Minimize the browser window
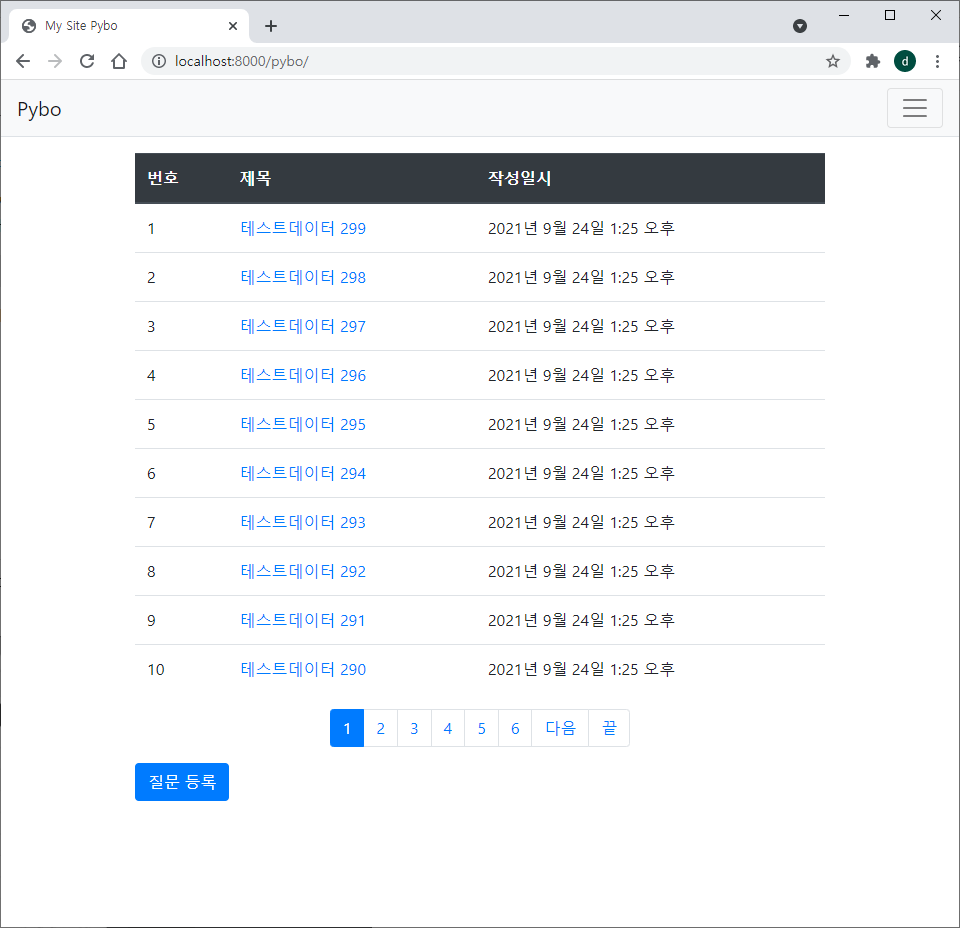 tap(844, 15)
